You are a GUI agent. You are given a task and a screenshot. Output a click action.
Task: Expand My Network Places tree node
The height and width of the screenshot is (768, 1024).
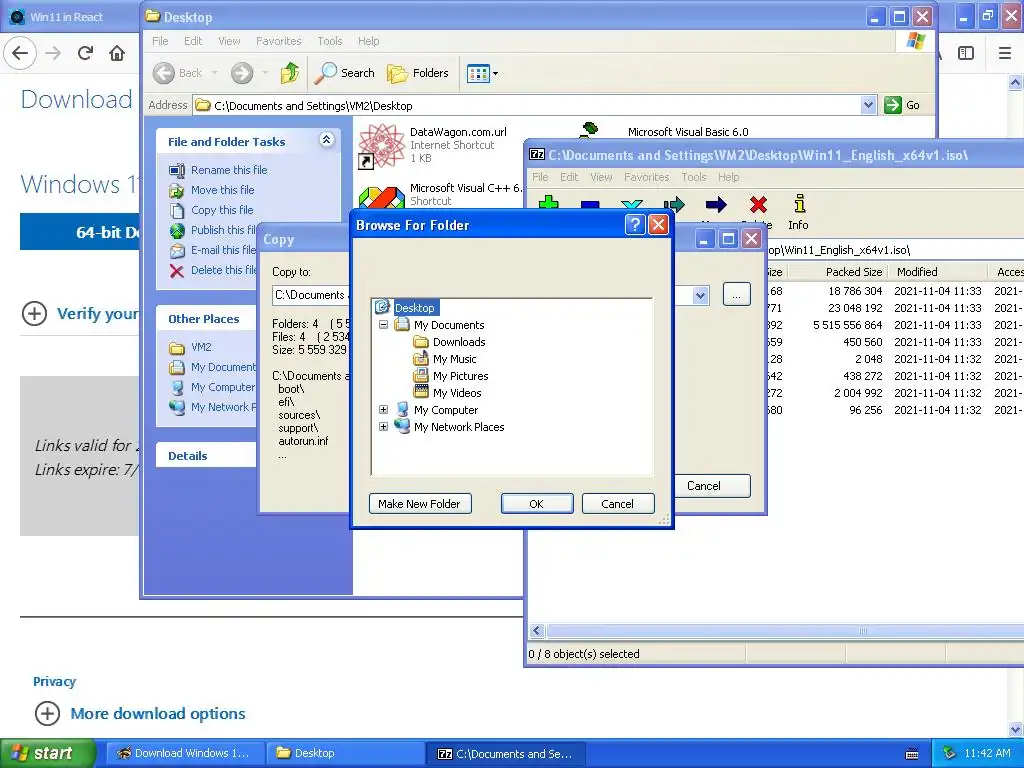(x=383, y=426)
